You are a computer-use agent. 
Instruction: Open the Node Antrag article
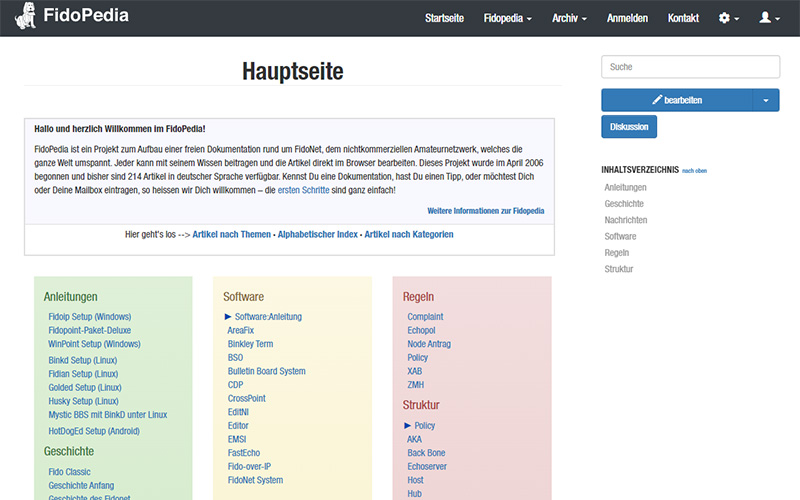[429, 344]
